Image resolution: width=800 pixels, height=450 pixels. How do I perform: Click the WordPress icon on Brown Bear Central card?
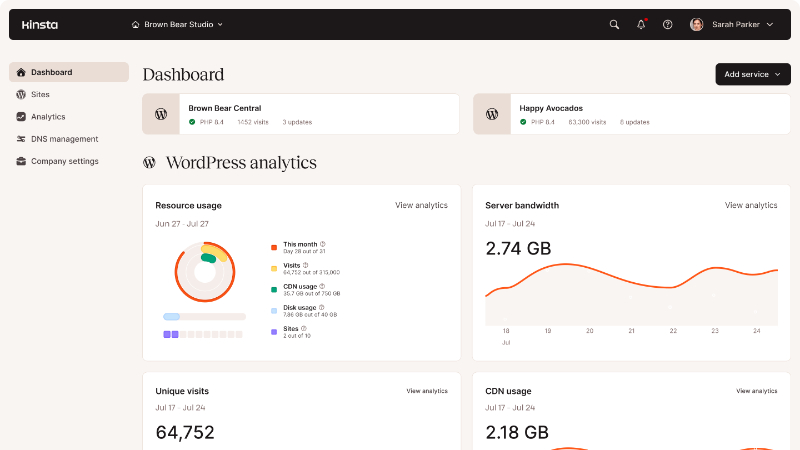pos(161,114)
